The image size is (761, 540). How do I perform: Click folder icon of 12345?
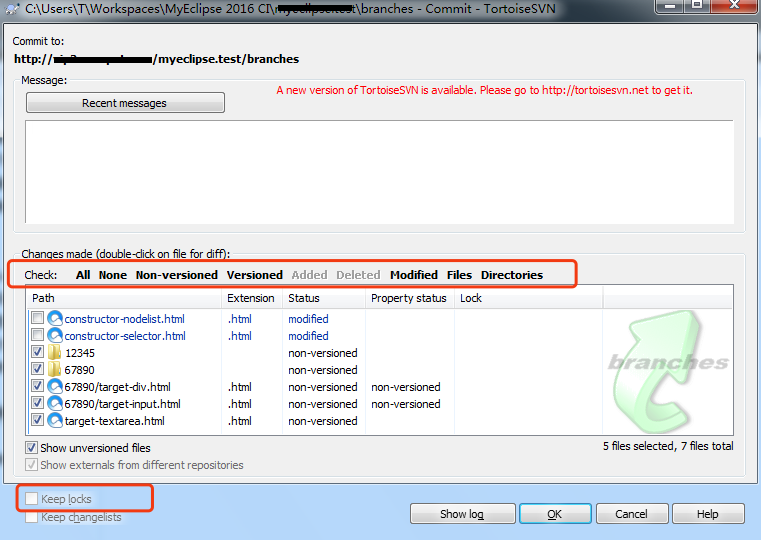pyautogui.click(x=55, y=353)
